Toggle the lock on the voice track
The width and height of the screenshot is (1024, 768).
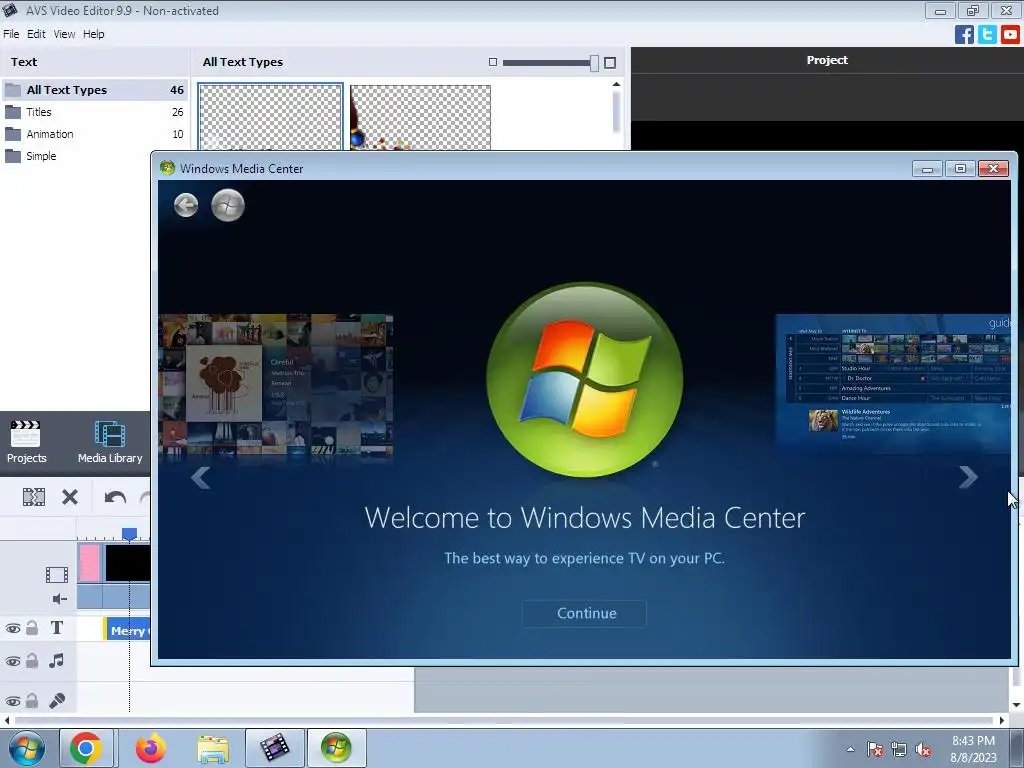point(32,701)
